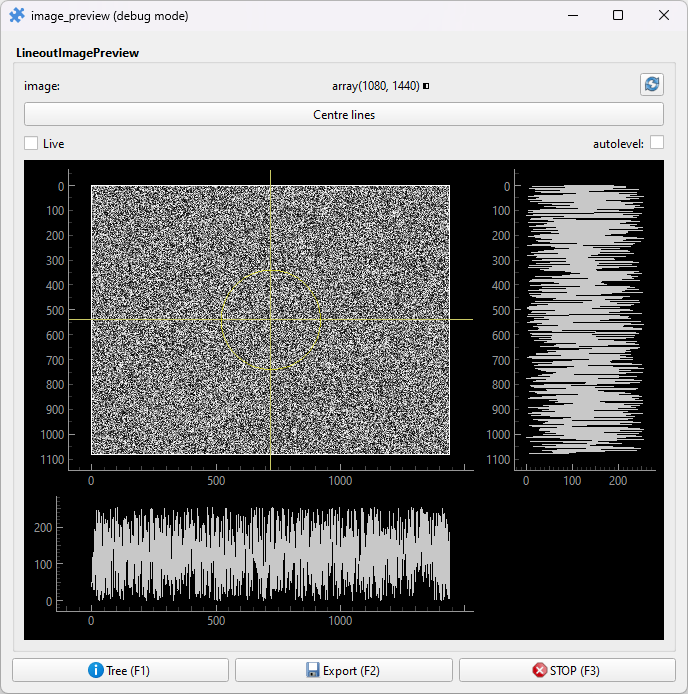688x694 pixels.
Task: Maximize the image_preview window
Action: pyautogui.click(x=618, y=15)
